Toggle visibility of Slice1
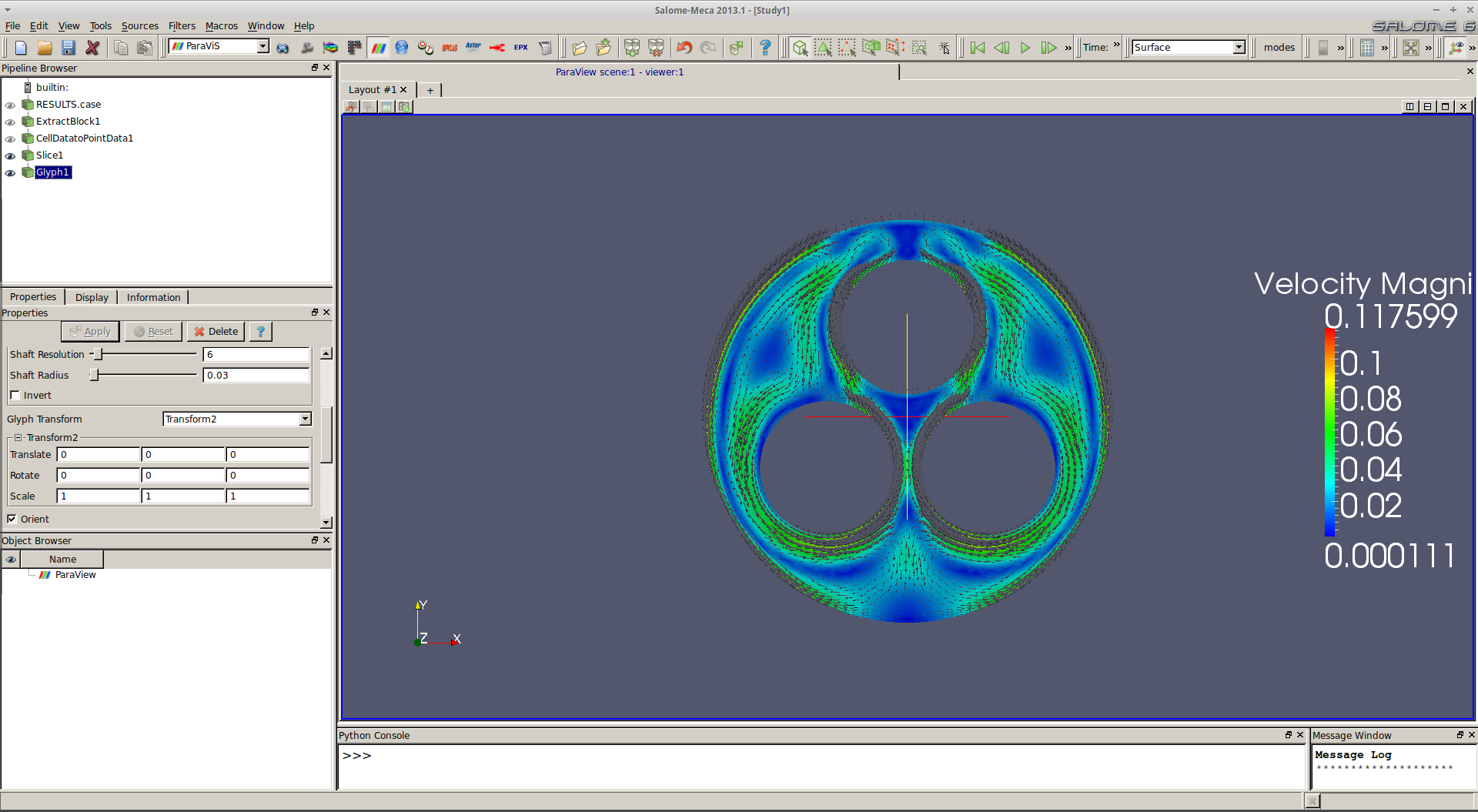The height and width of the screenshot is (812, 1478). [10, 156]
